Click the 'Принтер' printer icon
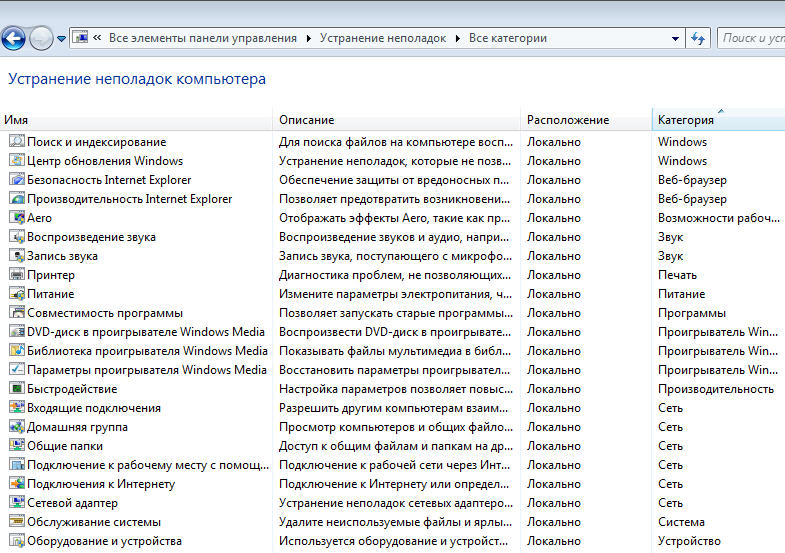Screen dimensions: 785x553 click(x=17, y=275)
